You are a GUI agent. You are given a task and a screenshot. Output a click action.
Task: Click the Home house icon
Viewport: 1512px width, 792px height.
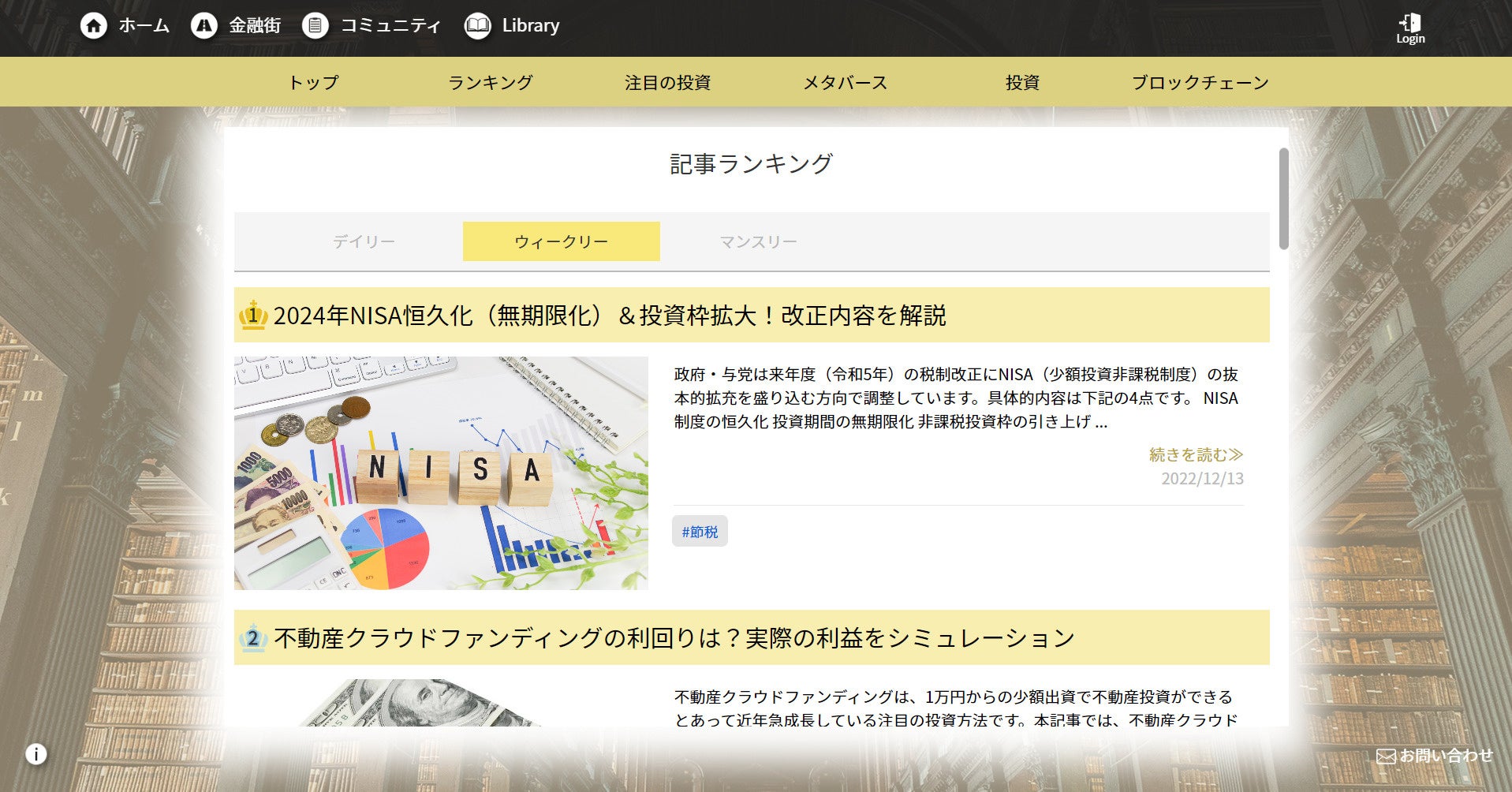[94, 26]
